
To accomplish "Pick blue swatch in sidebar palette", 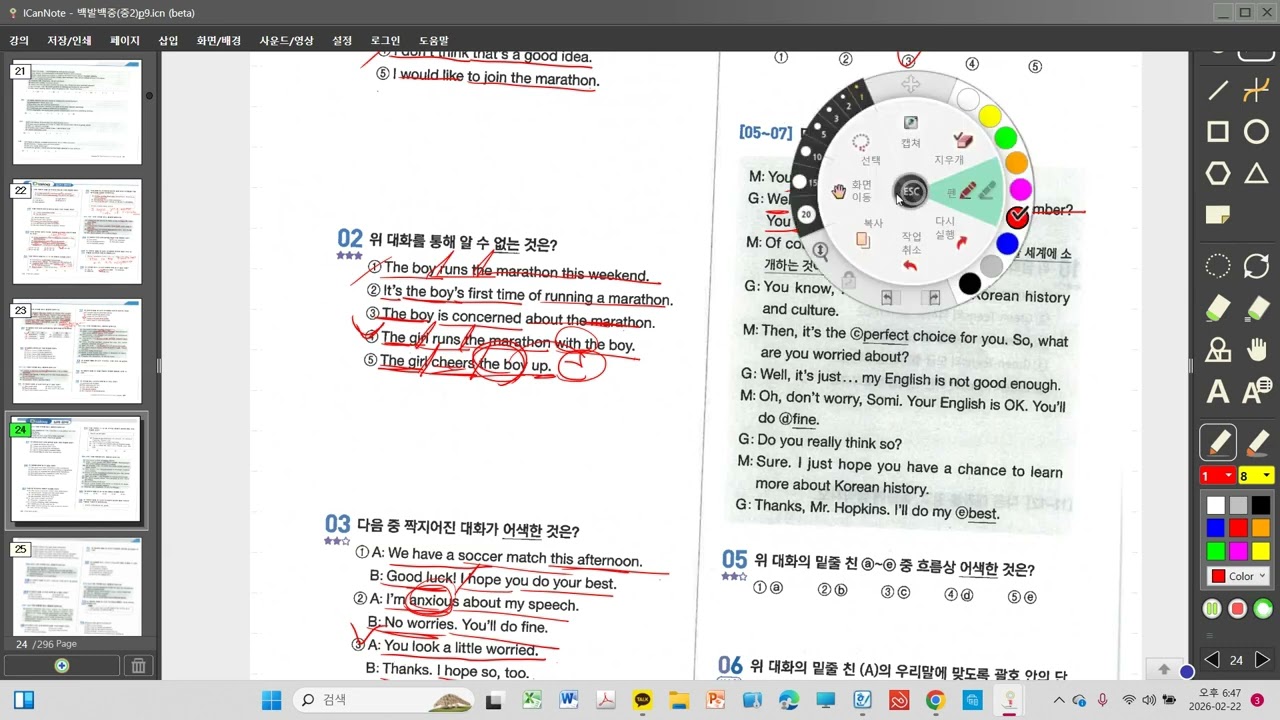I will coord(1215,528).
